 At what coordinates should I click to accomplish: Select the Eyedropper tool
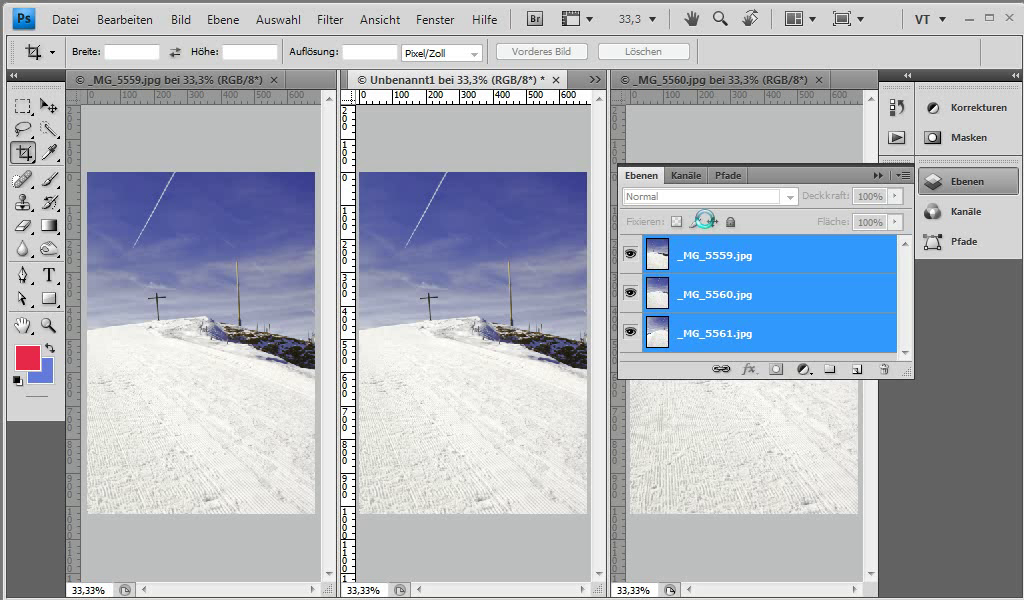point(48,153)
